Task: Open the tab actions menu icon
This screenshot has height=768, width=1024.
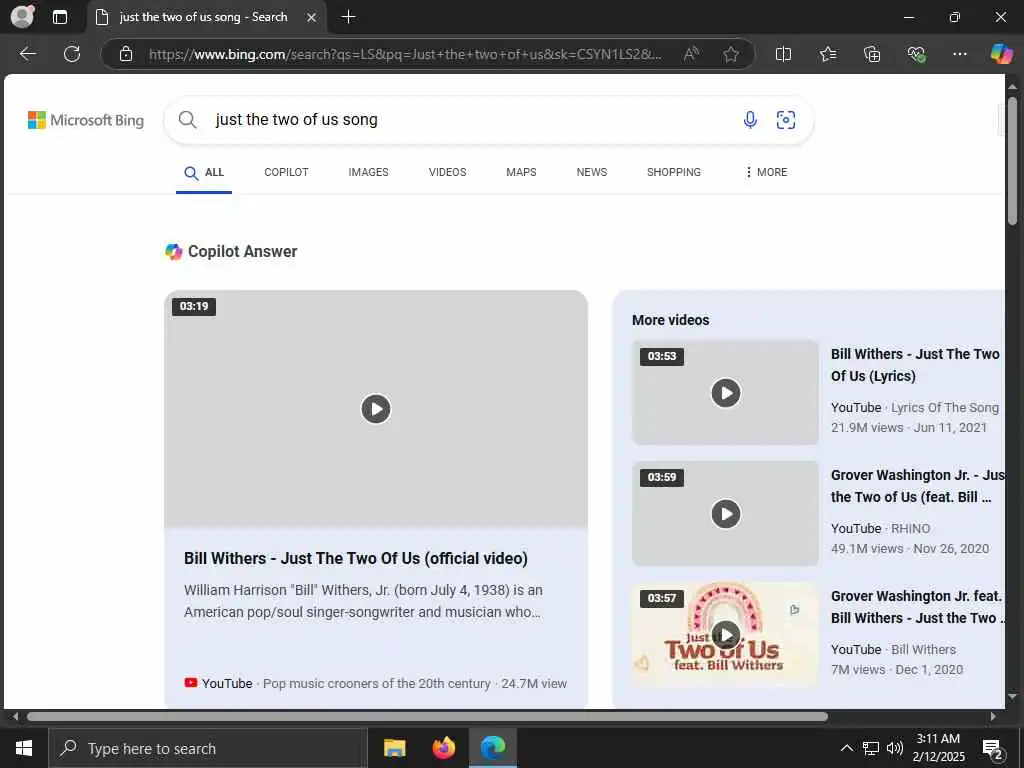Action: click(x=60, y=18)
